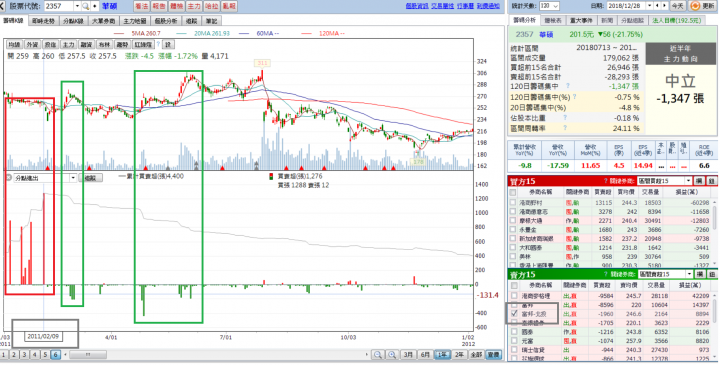This screenshot has width=720, height=365.
Task: Click the 追蹤 button beside 分點進出 dropdown
Action: point(90,178)
